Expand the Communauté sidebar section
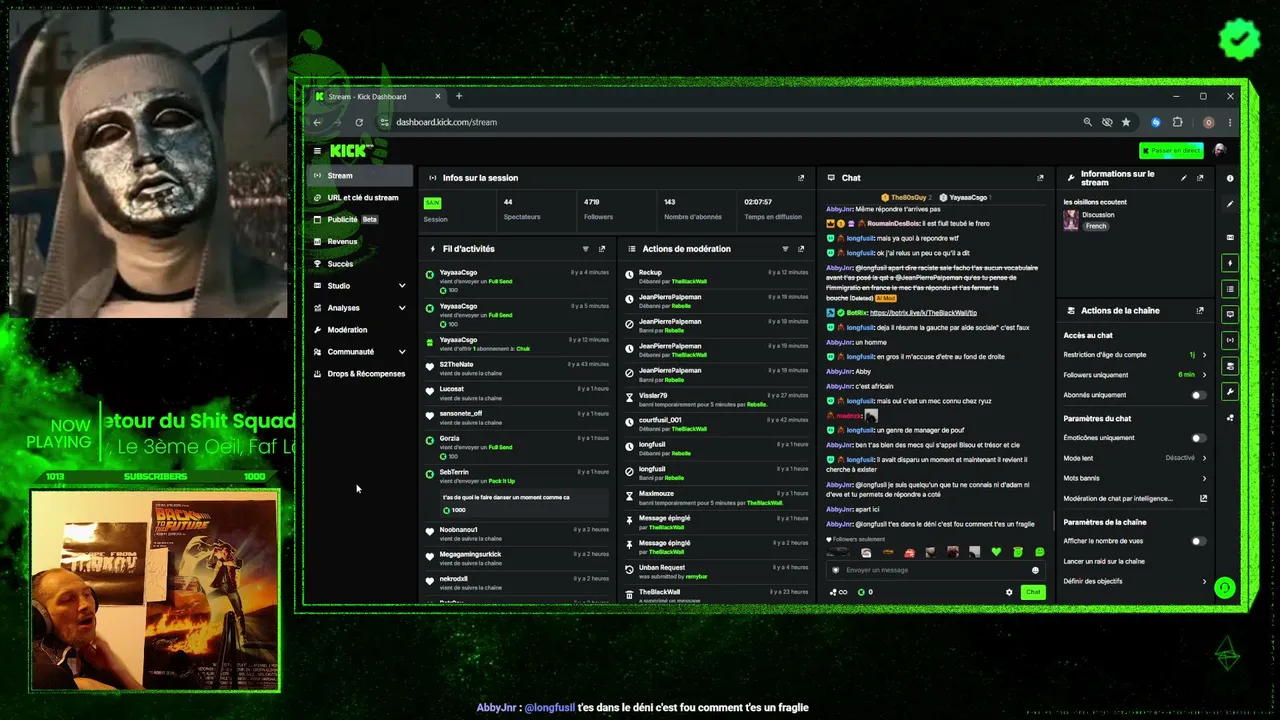Image resolution: width=1280 pixels, height=720 pixels. click(402, 352)
